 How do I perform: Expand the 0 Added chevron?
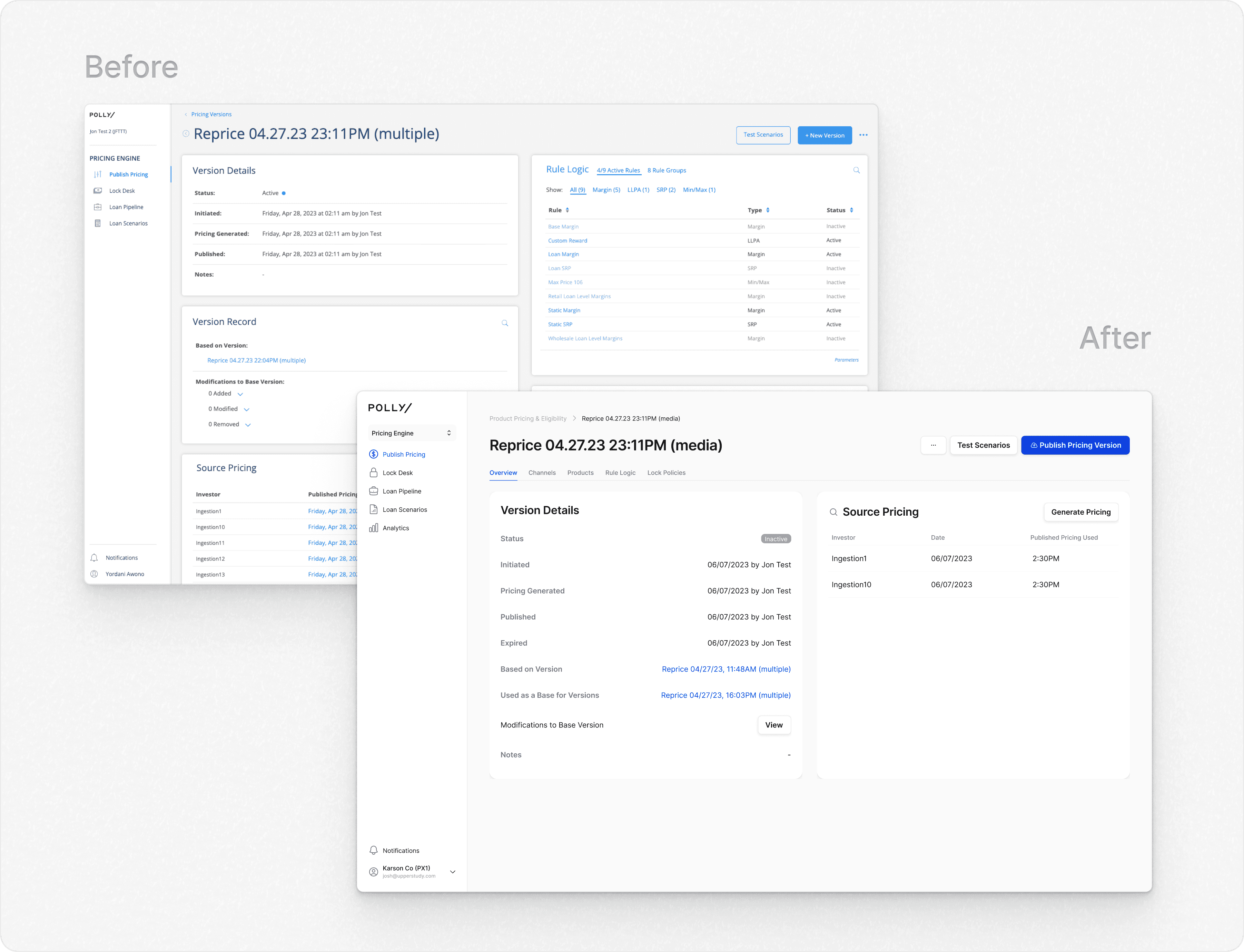[x=240, y=394]
